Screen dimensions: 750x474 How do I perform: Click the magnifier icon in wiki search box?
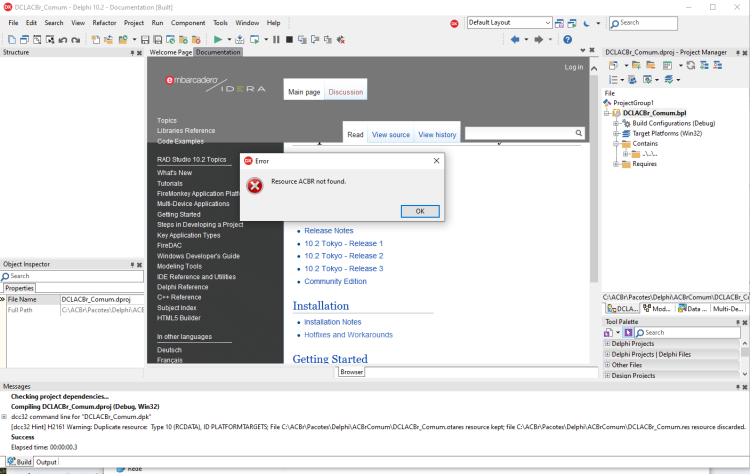pos(579,133)
